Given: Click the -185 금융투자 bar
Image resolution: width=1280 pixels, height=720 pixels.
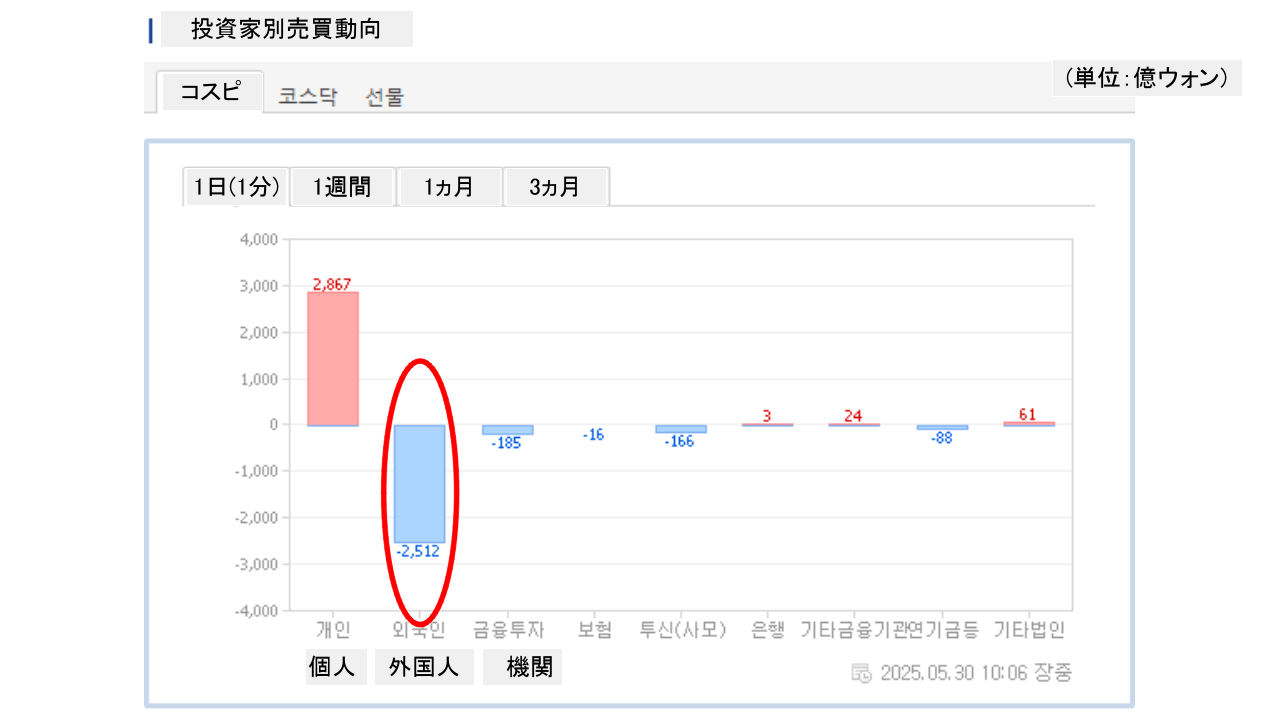Looking at the screenshot, I should click(x=507, y=430).
